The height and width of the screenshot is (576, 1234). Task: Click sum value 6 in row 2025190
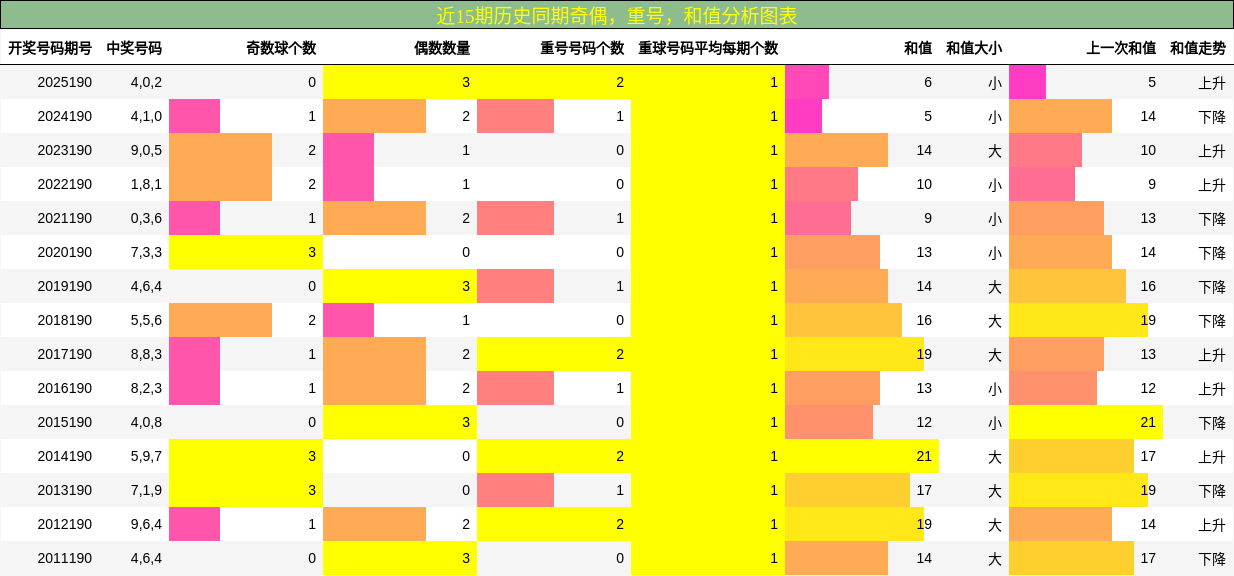point(928,82)
